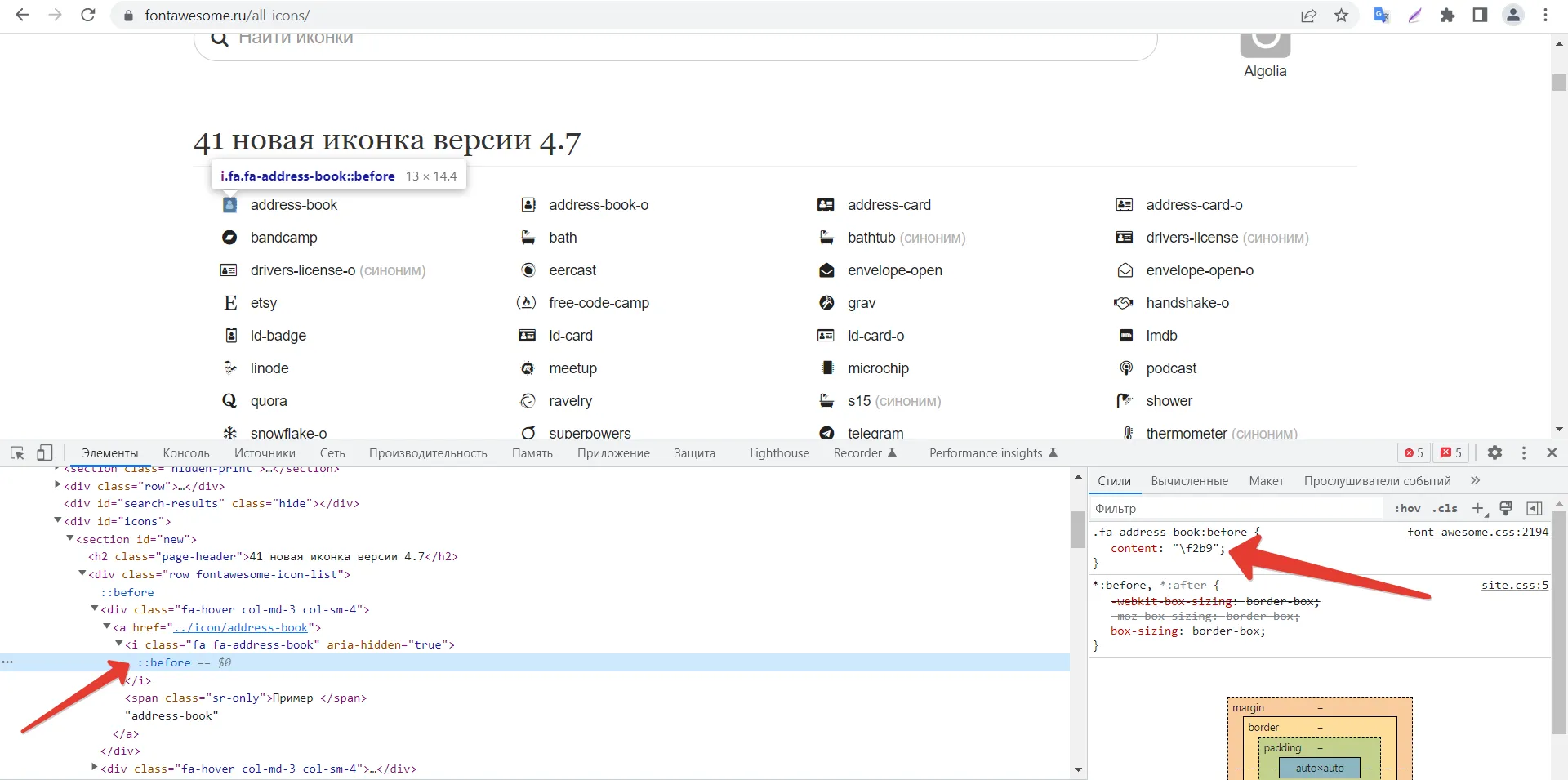
Task: Add a new style rule with the plus icon
Action: coord(1477,508)
